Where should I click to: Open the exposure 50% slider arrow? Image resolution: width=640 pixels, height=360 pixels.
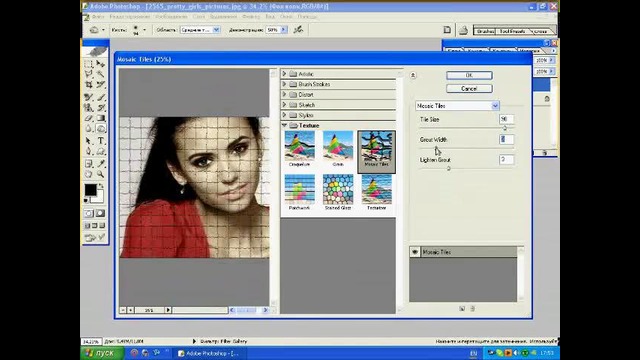point(284,30)
